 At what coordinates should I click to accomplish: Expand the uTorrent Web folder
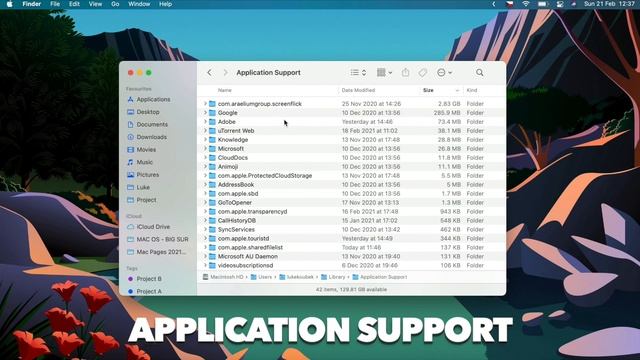[205, 131]
